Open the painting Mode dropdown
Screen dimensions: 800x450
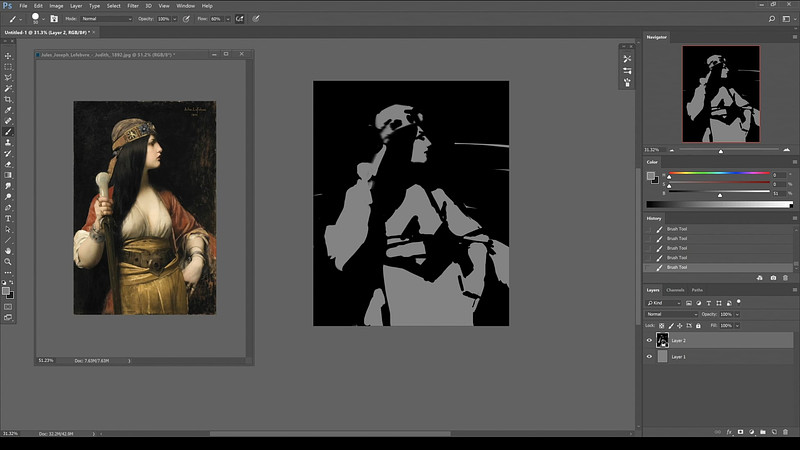[107, 19]
